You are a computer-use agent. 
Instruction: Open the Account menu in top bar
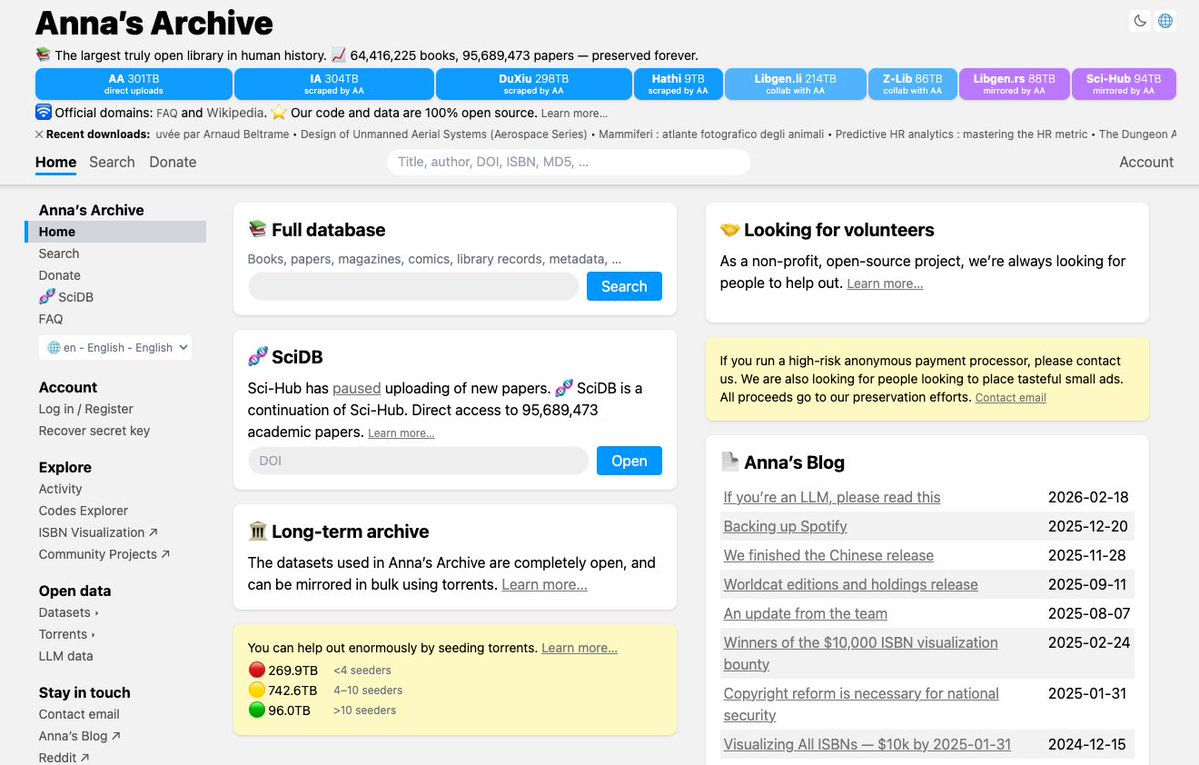coord(1145,162)
